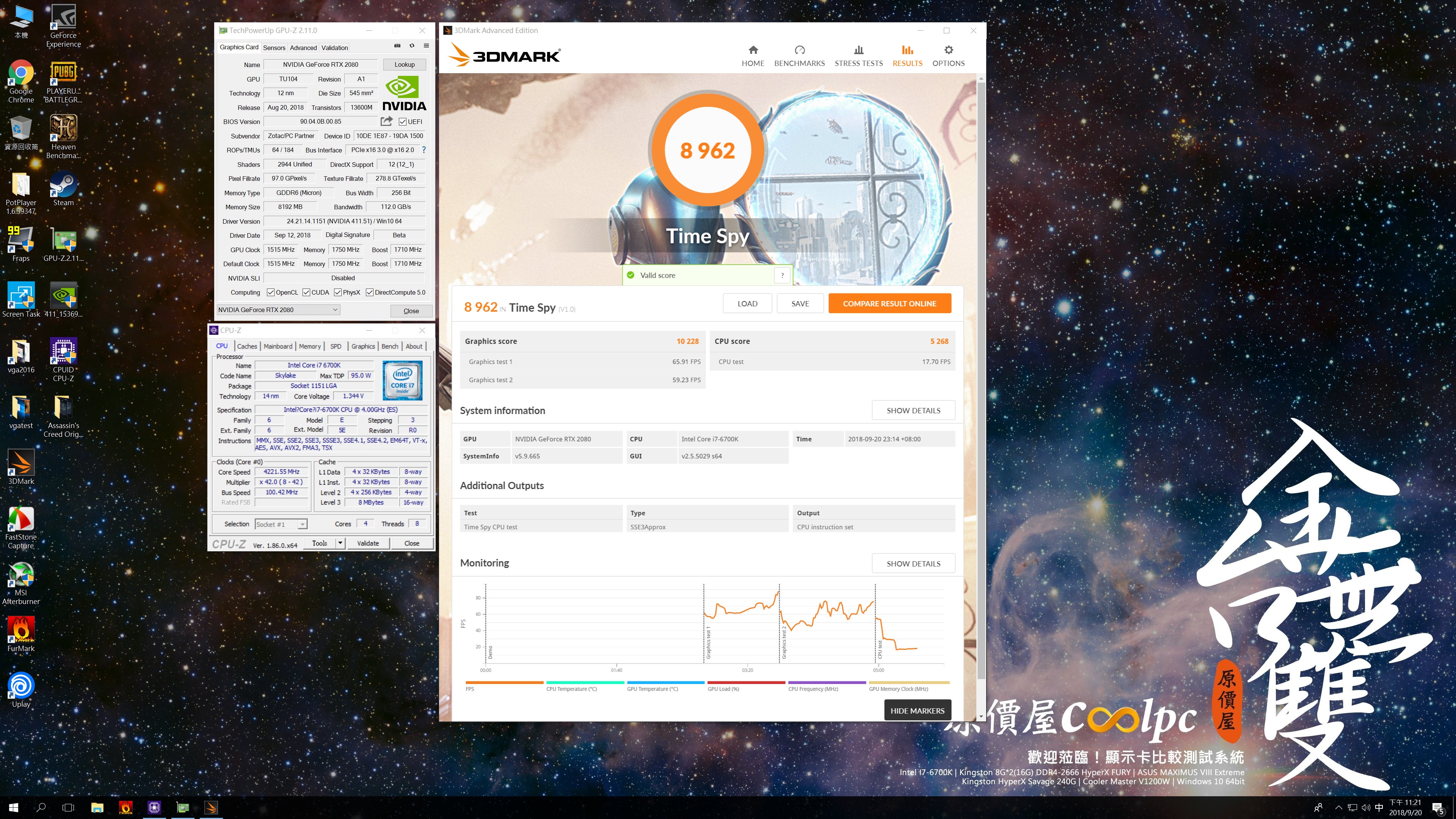Screen dimensions: 1456x819
Task: Open CPU-Z Caches tab
Action: (247, 346)
